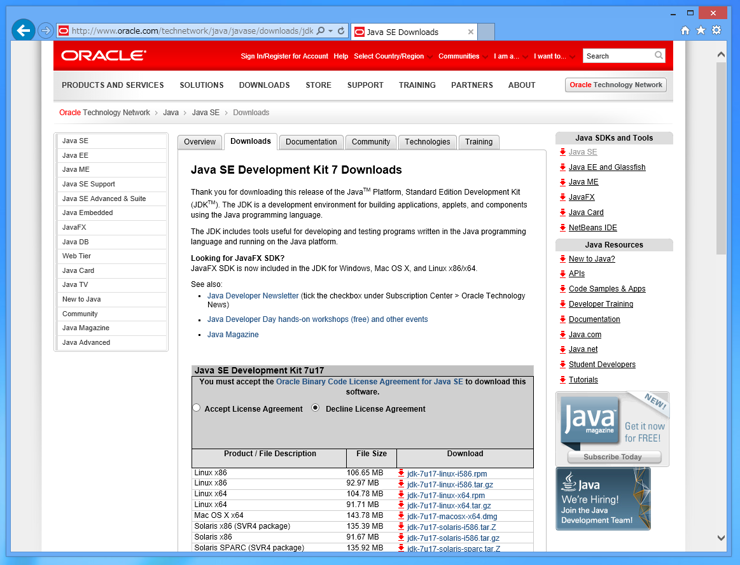Click the arrow icon beside NetBeans IDE

pos(563,228)
